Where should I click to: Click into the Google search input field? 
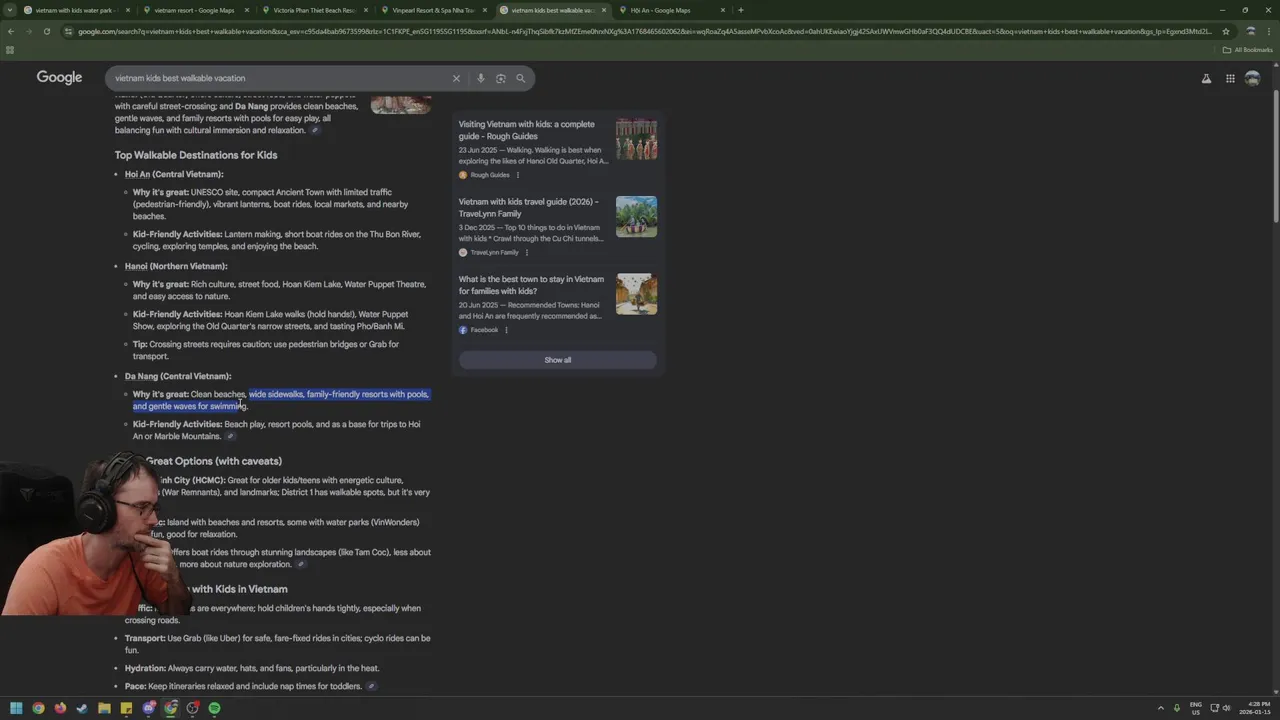280,78
